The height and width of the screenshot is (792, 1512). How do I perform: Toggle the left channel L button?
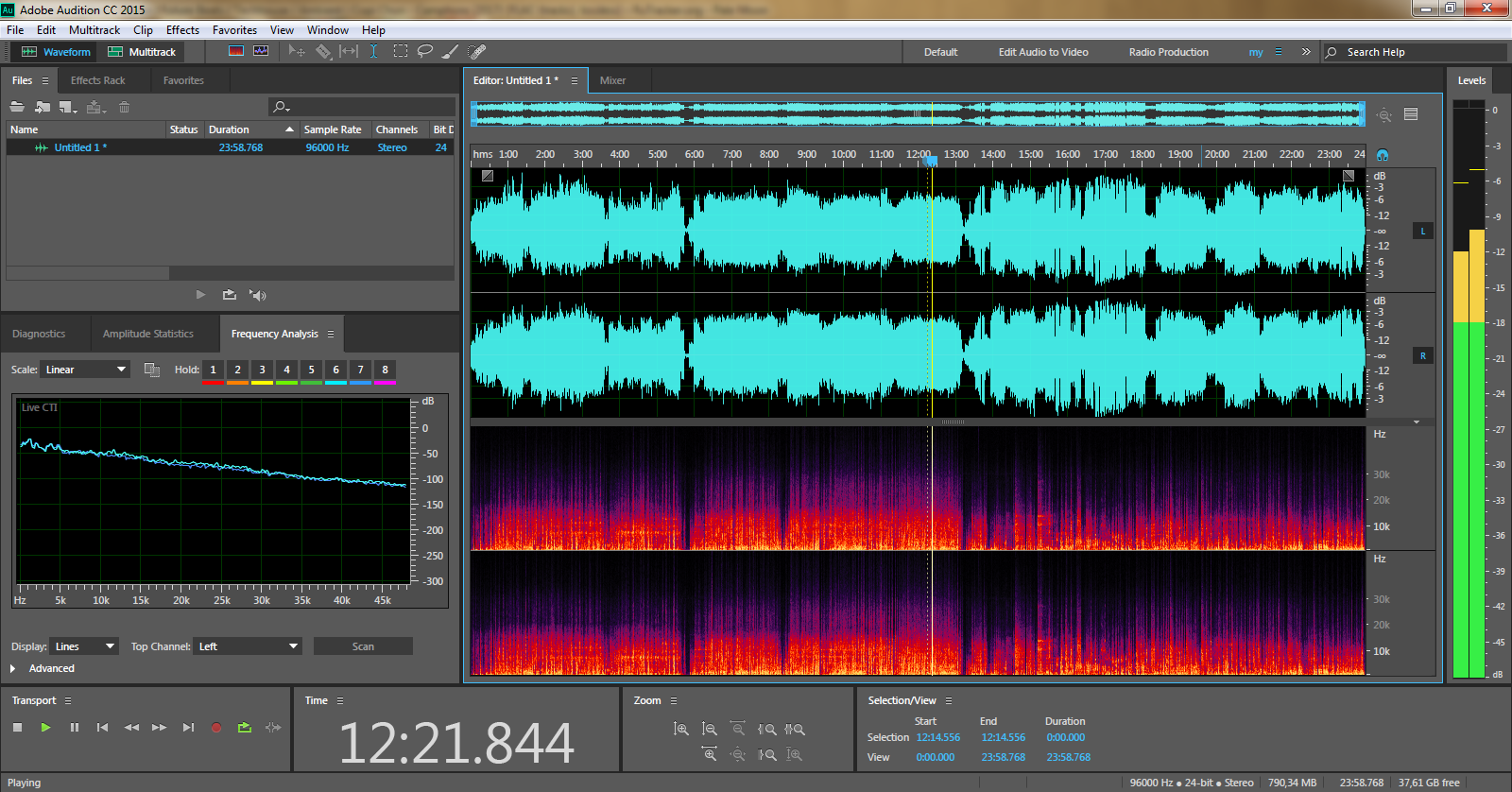[x=1423, y=231]
